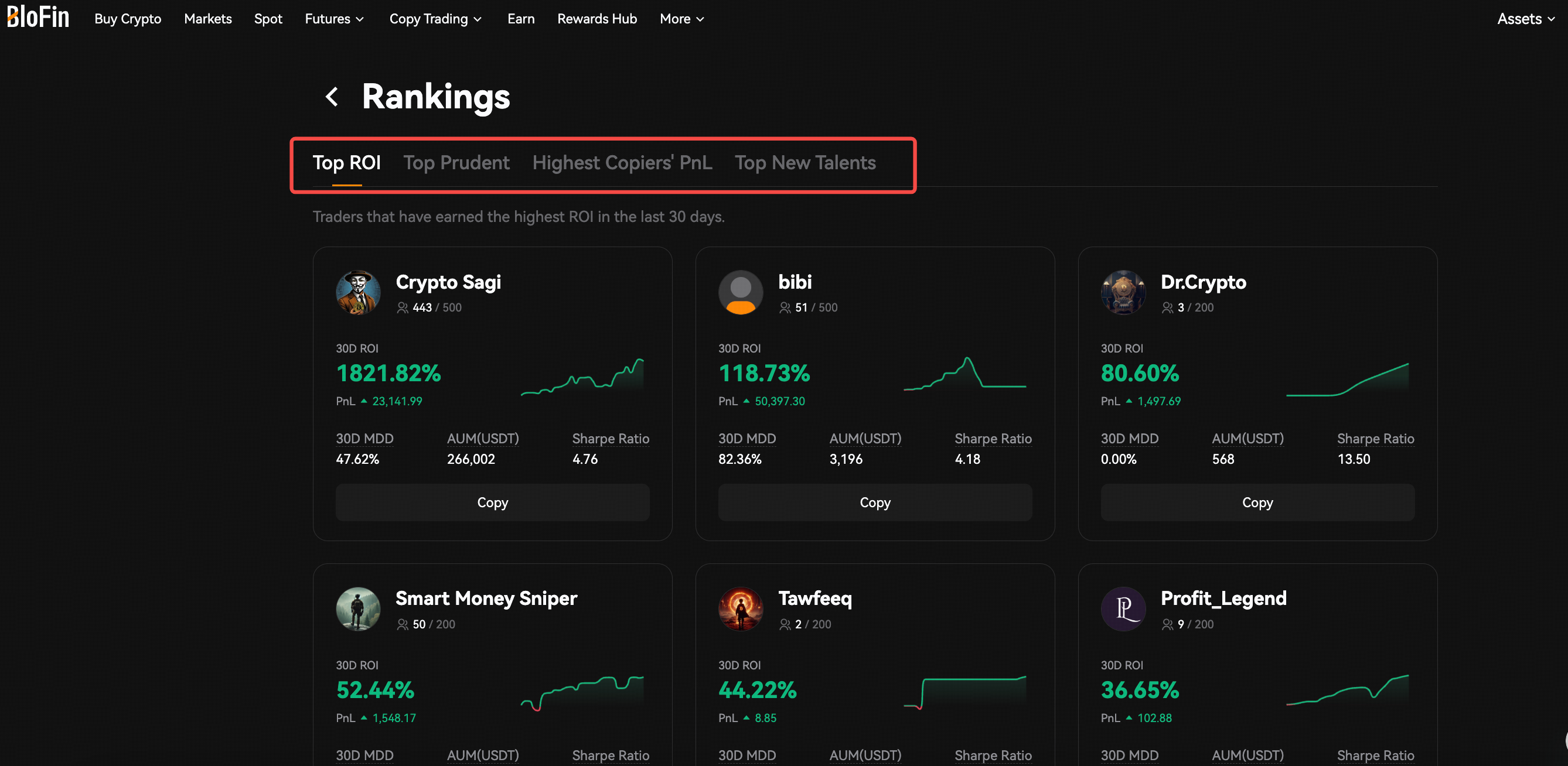Click copier count icon for Dr.Crypto

pyautogui.click(x=1167, y=308)
